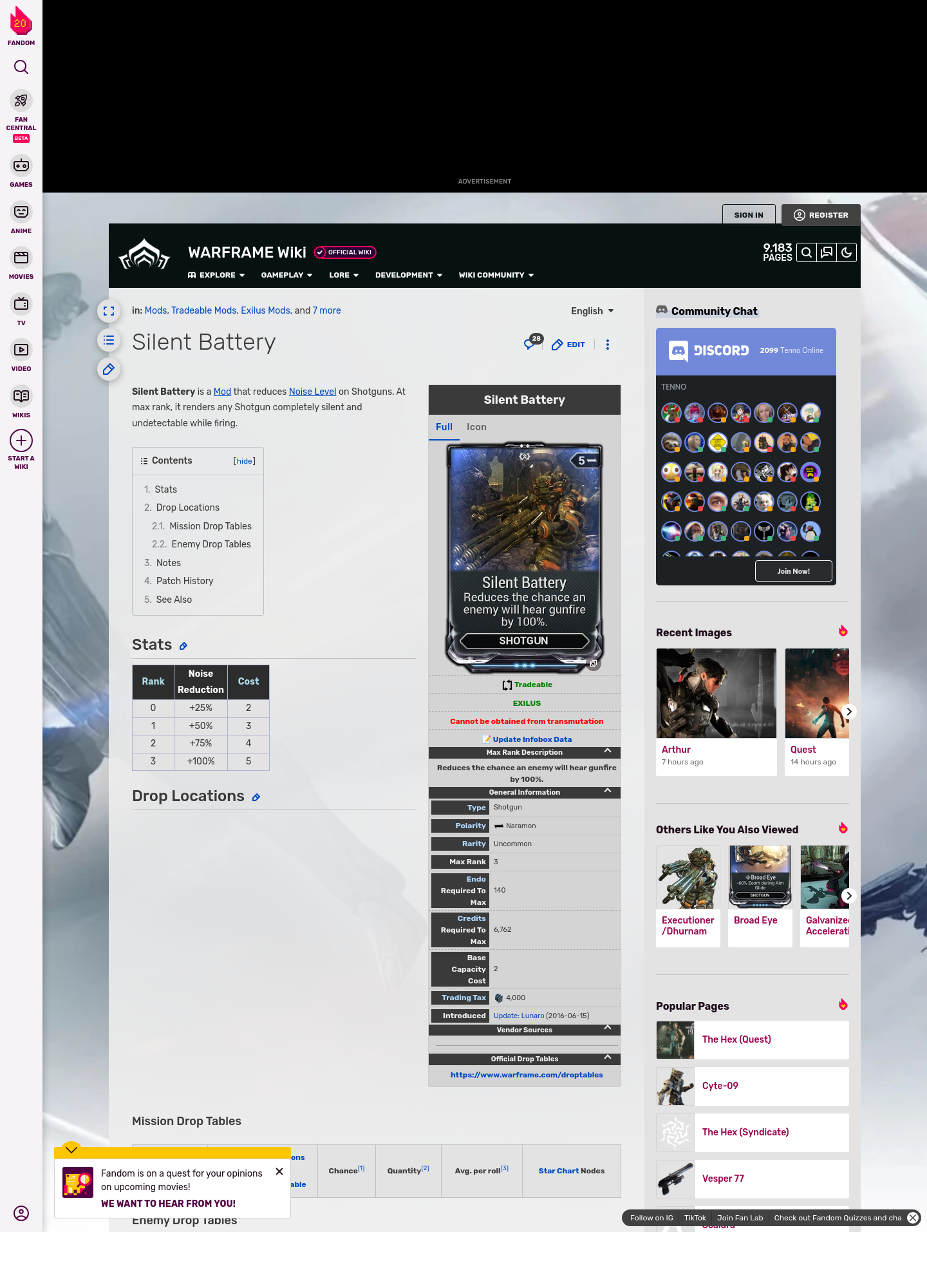The image size is (927, 1288).
Task: Click the wiki search magnifier icon
Action: pos(806,253)
